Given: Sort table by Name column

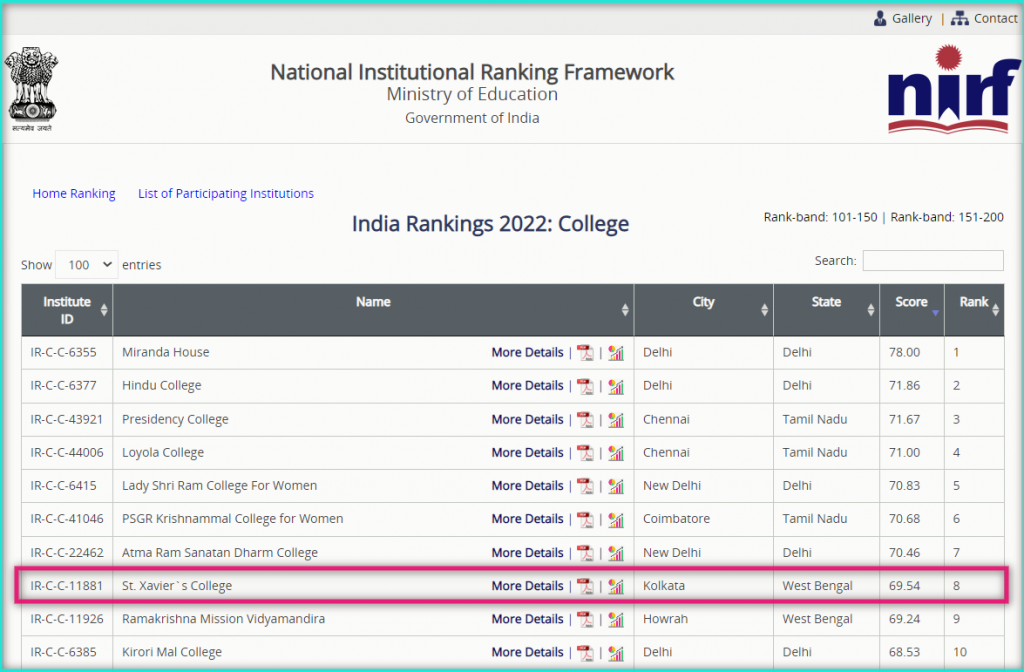Looking at the screenshot, I should (x=373, y=310).
